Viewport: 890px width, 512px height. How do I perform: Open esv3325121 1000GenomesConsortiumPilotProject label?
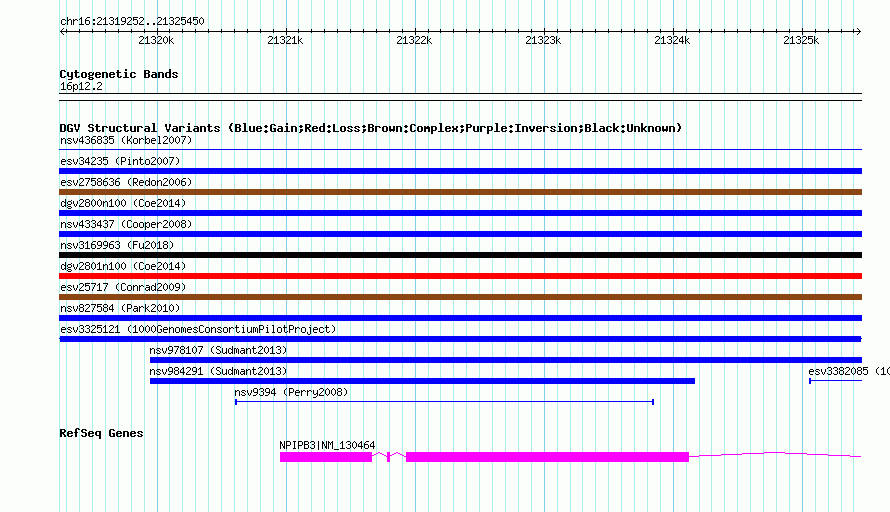point(198,329)
